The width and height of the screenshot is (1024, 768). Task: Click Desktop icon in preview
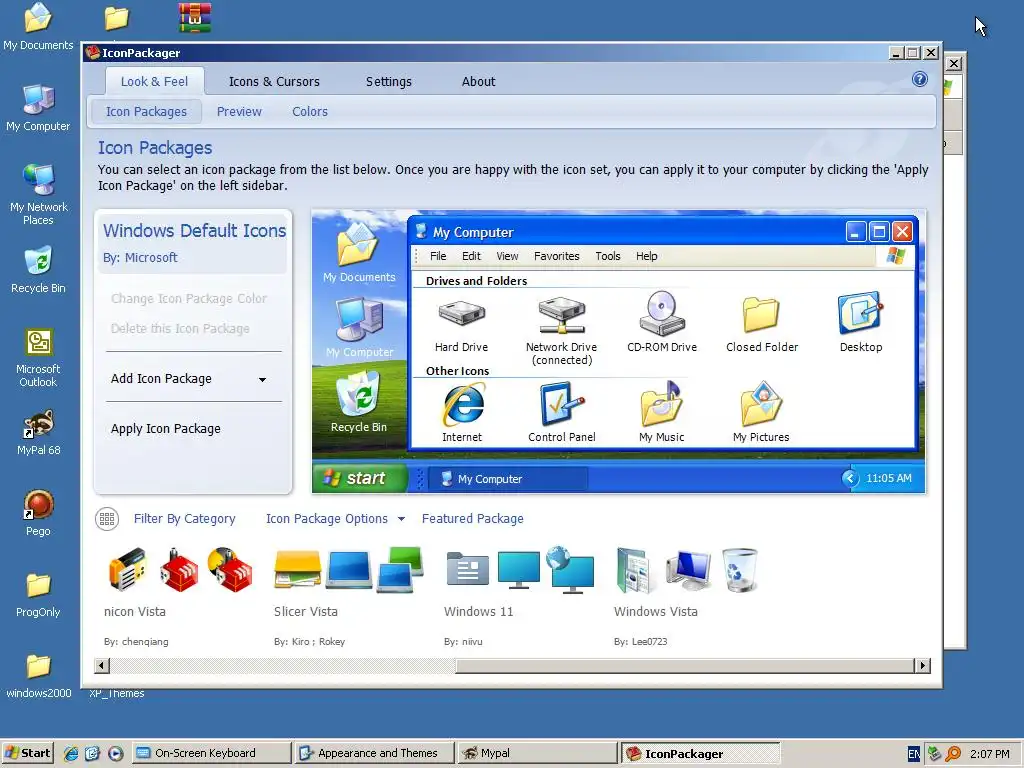coord(861,313)
